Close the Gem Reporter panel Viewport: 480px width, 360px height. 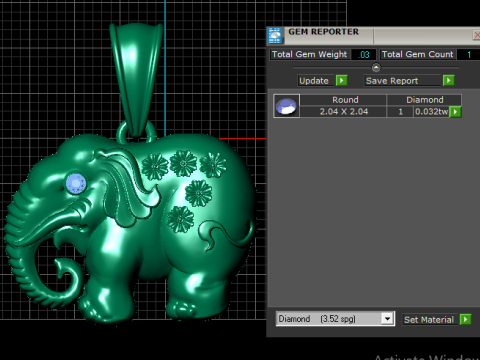tap(476, 35)
